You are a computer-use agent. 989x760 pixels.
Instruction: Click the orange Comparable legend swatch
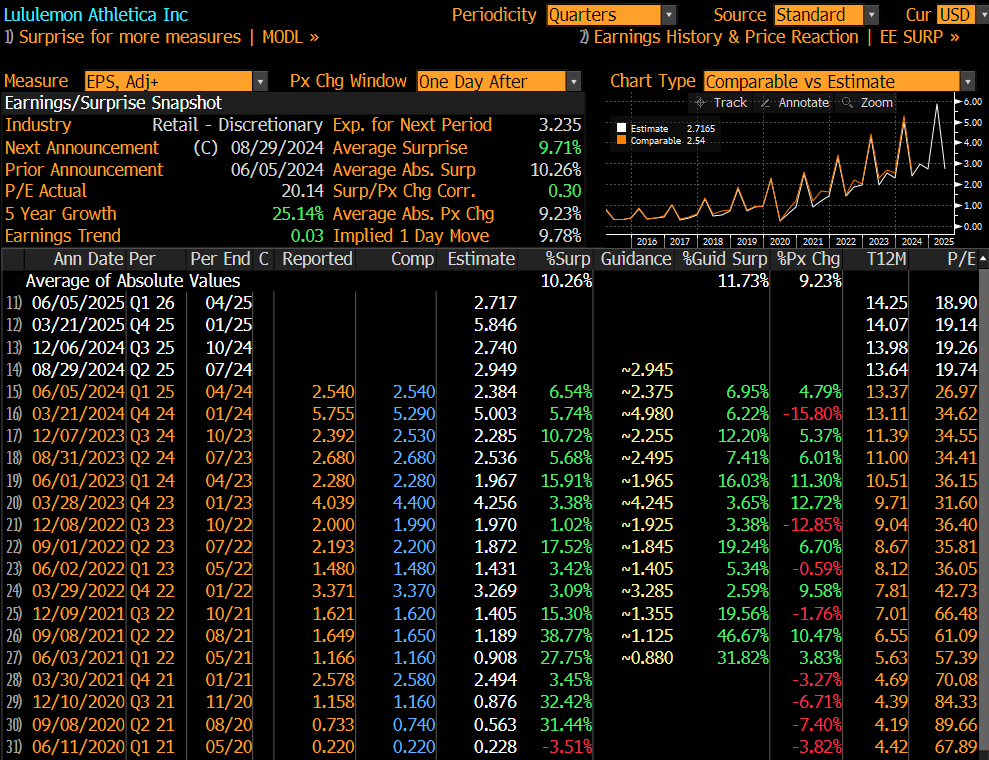click(x=621, y=140)
